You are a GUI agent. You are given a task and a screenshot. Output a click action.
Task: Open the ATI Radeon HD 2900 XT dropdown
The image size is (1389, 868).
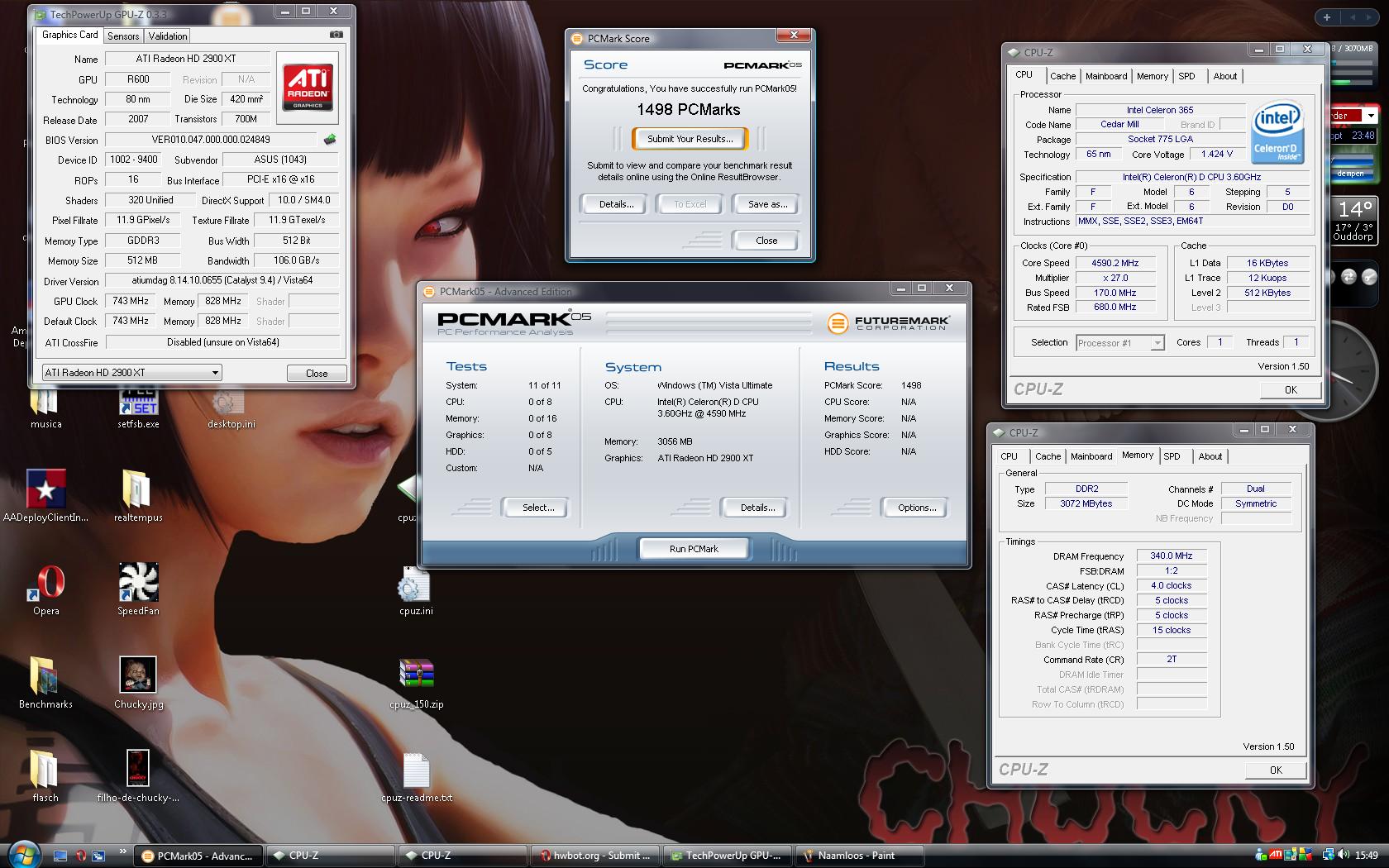pos(132,373)
